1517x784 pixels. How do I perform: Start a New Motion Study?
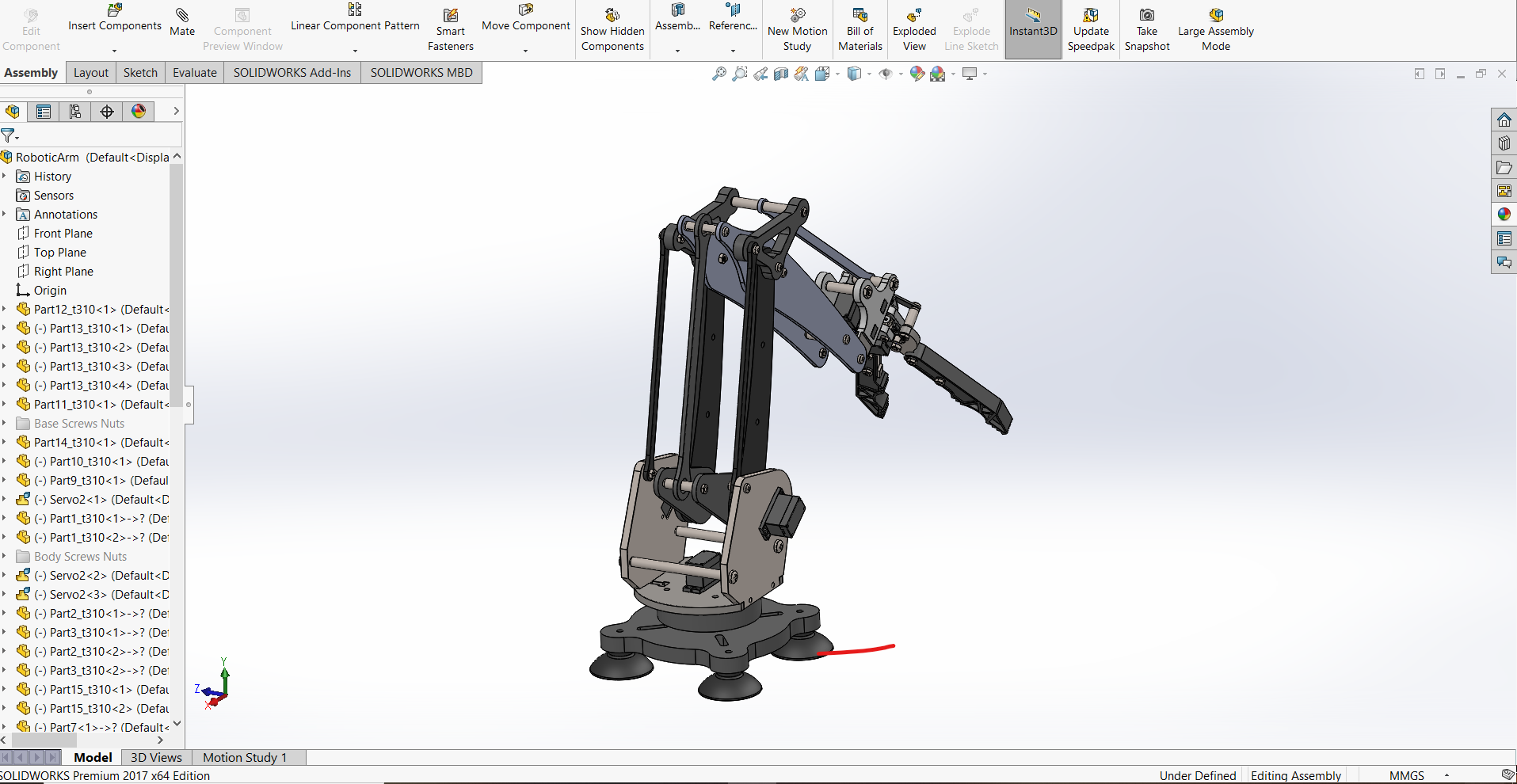798,30
